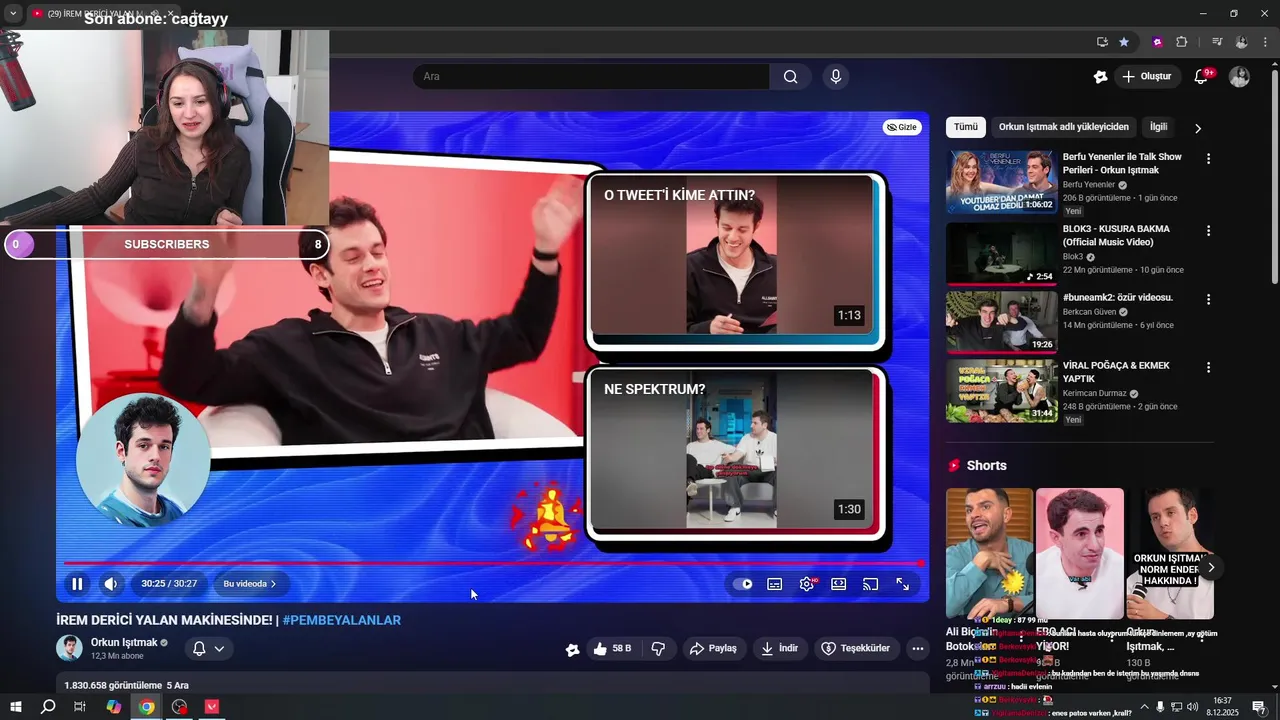Dislike the video with the thumbs-down
This screenshot has width=1280, height=720.
click(x=658, y=649)
